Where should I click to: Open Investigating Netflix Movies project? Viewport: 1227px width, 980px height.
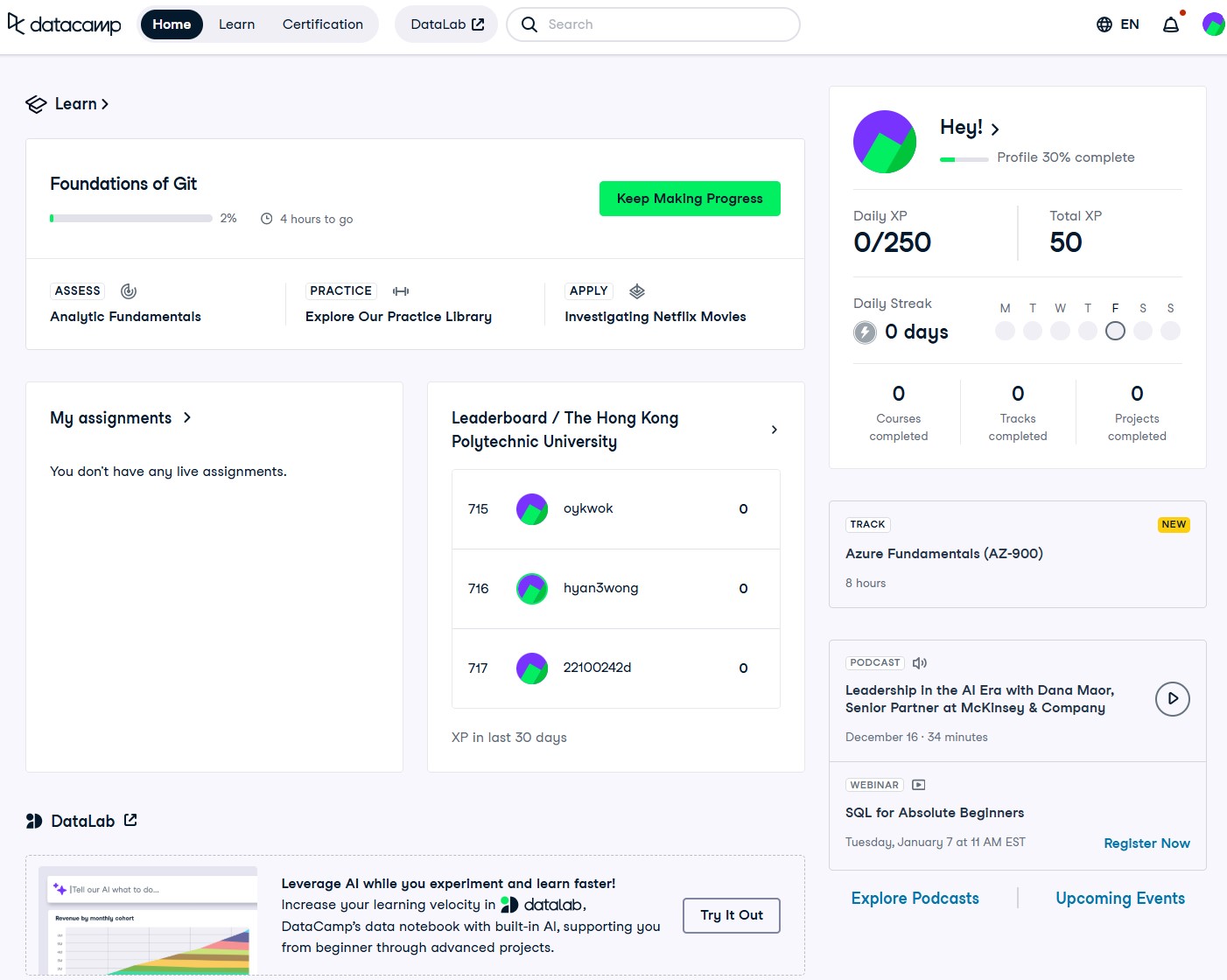click(656, 317)
